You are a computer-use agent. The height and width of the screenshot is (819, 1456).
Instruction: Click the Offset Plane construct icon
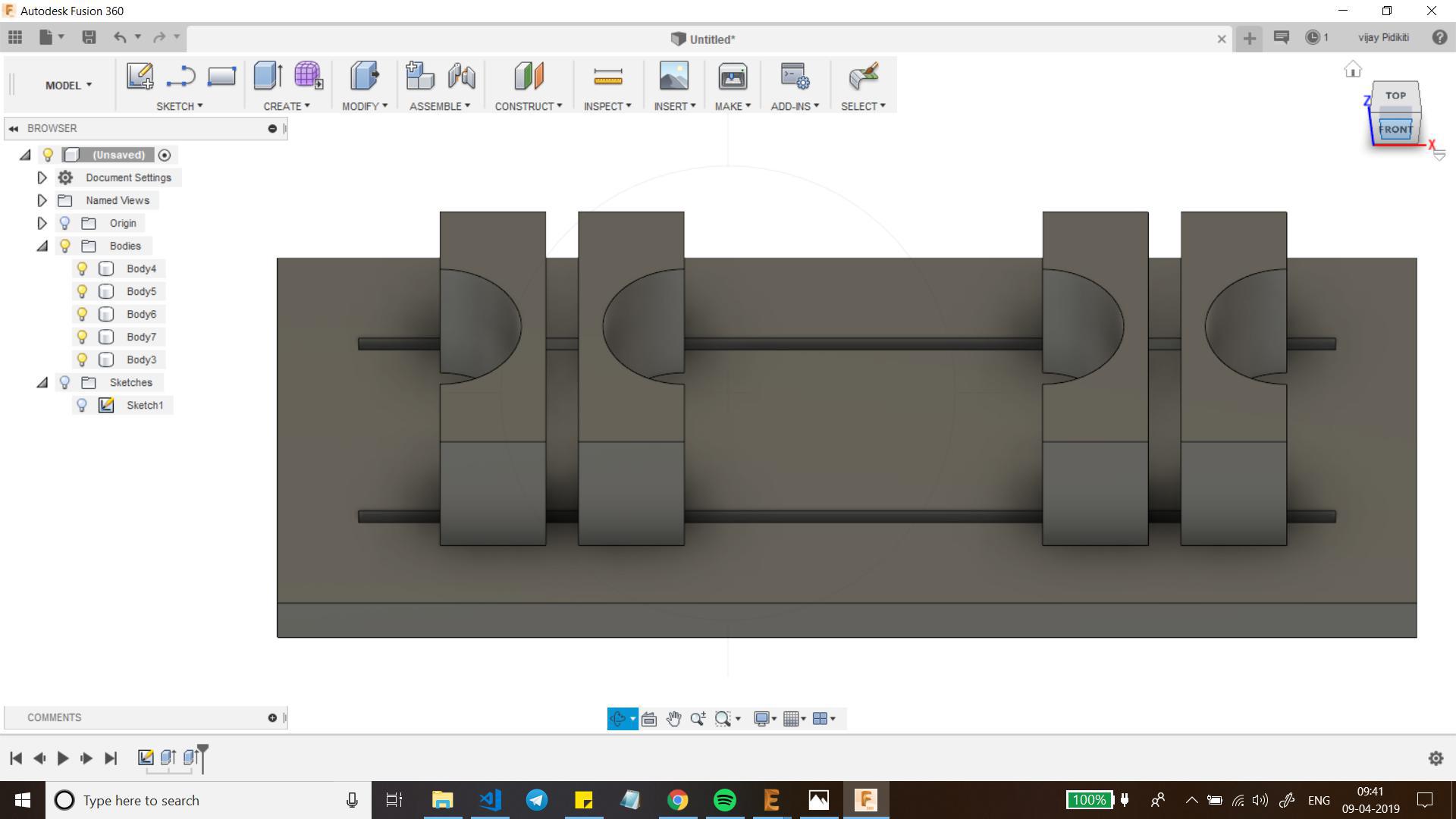pos(529,77)
